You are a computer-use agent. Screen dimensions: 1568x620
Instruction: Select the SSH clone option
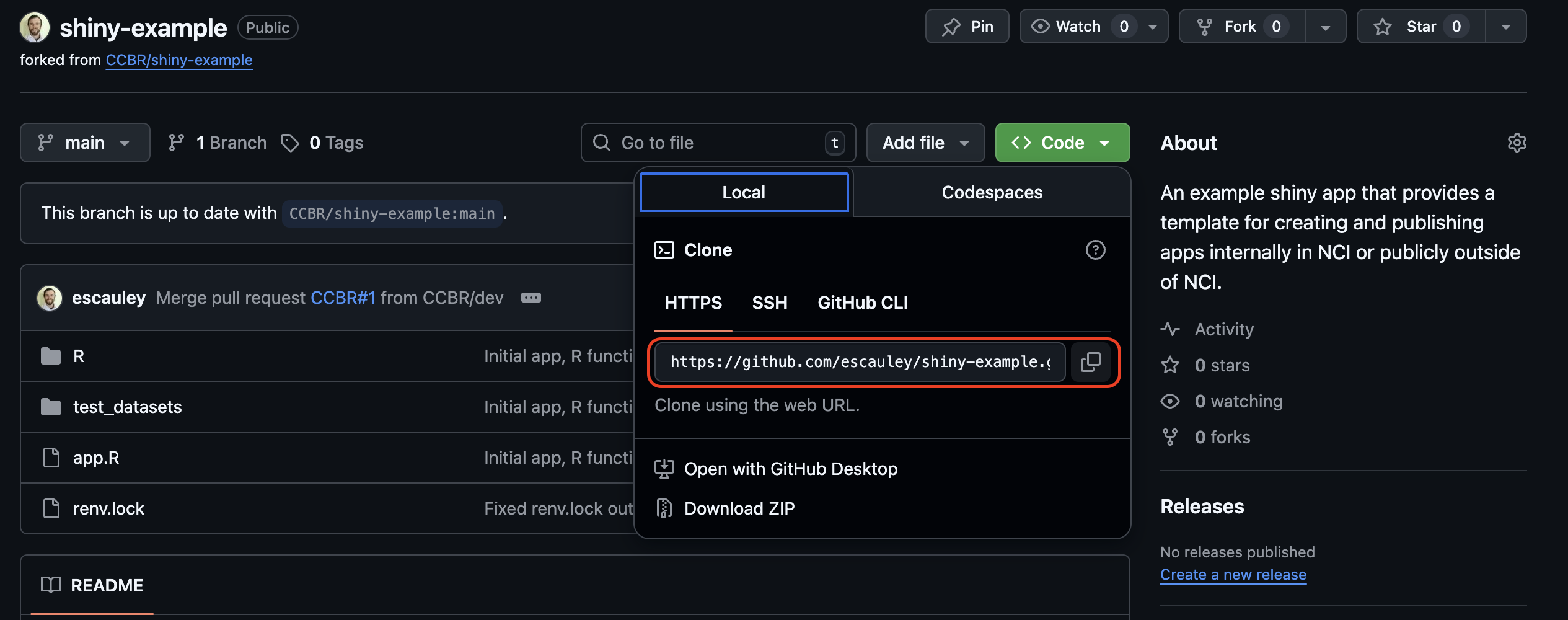769,303
